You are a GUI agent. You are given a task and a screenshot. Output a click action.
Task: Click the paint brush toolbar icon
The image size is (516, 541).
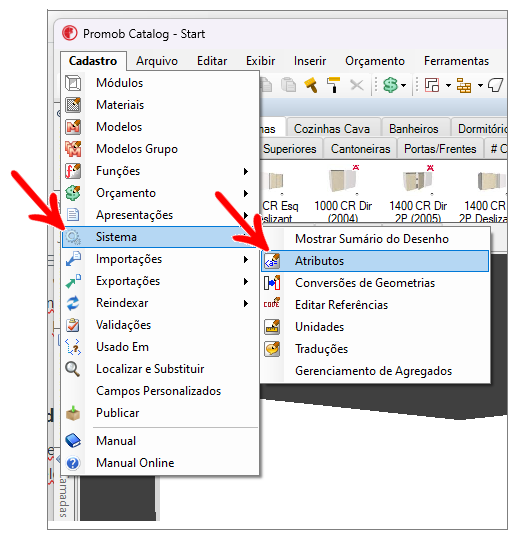click(311, 85)
